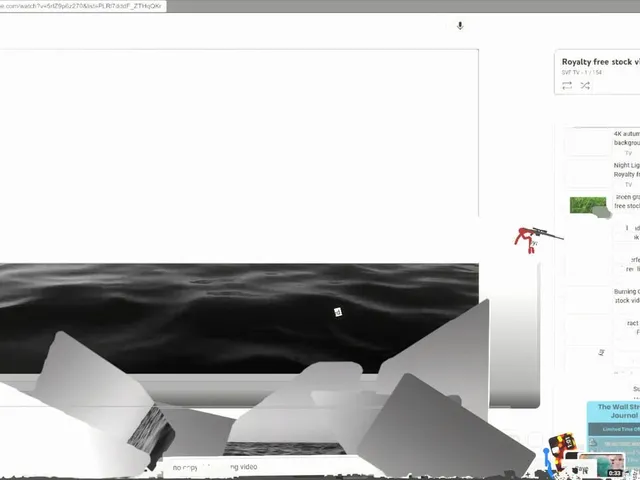Click the video thumbnail showing 0:33 duration
This screenshot has height=480, width=640.
click(x=602, y=465)
